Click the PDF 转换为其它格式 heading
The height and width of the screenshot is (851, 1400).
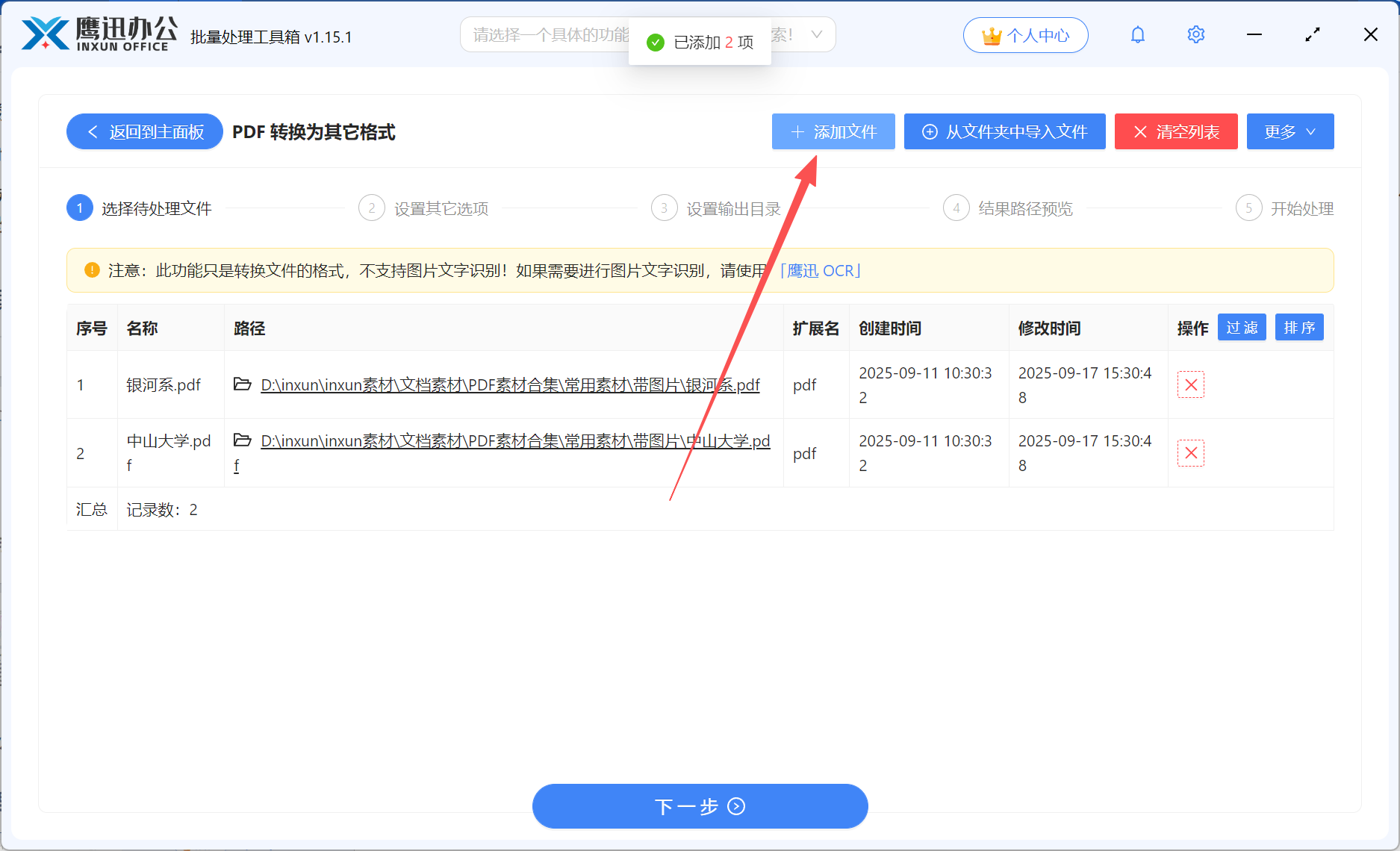point(314,132)
